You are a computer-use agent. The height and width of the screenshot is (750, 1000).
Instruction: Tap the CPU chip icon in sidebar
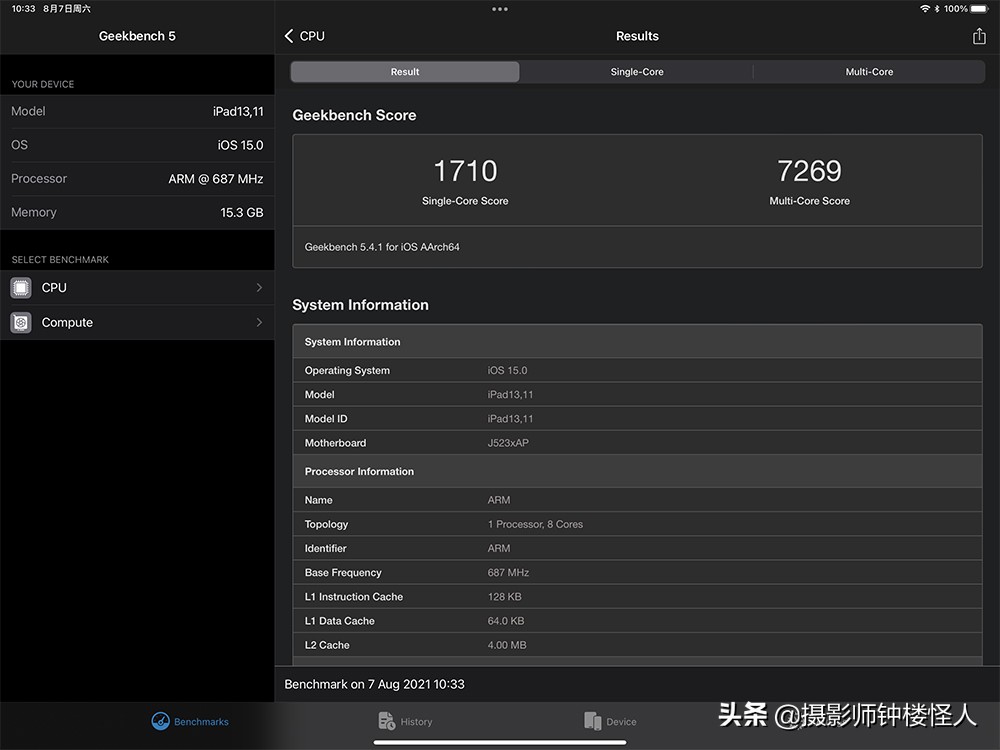click(21, 288)
